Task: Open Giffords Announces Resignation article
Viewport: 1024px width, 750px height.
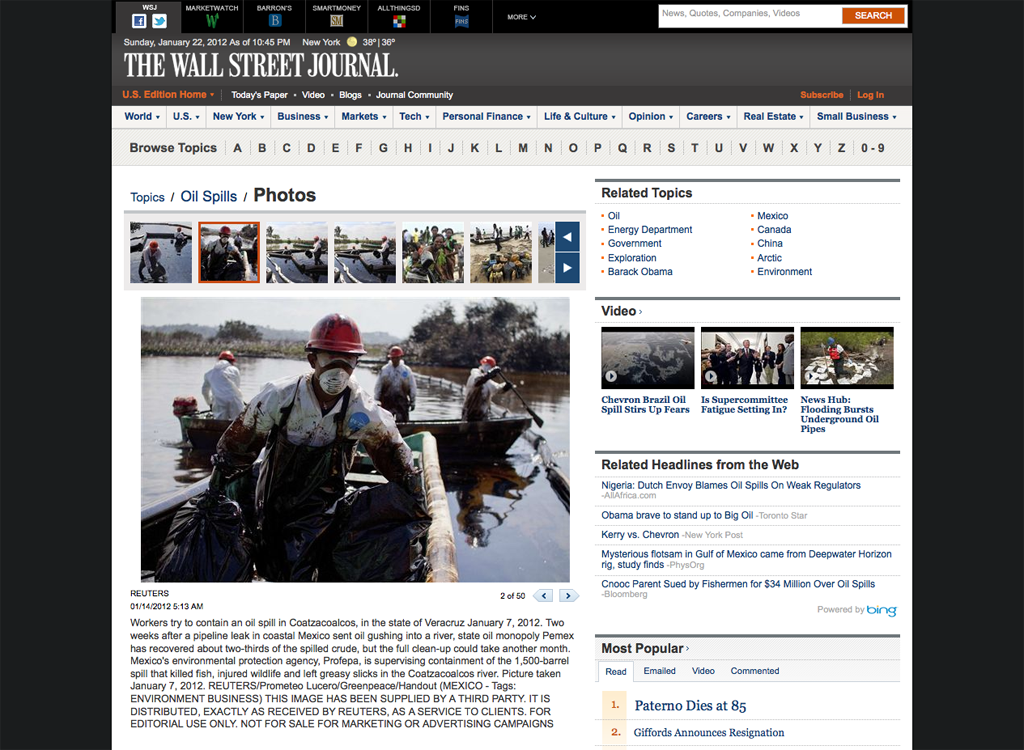Action: (x=709, y=733)
